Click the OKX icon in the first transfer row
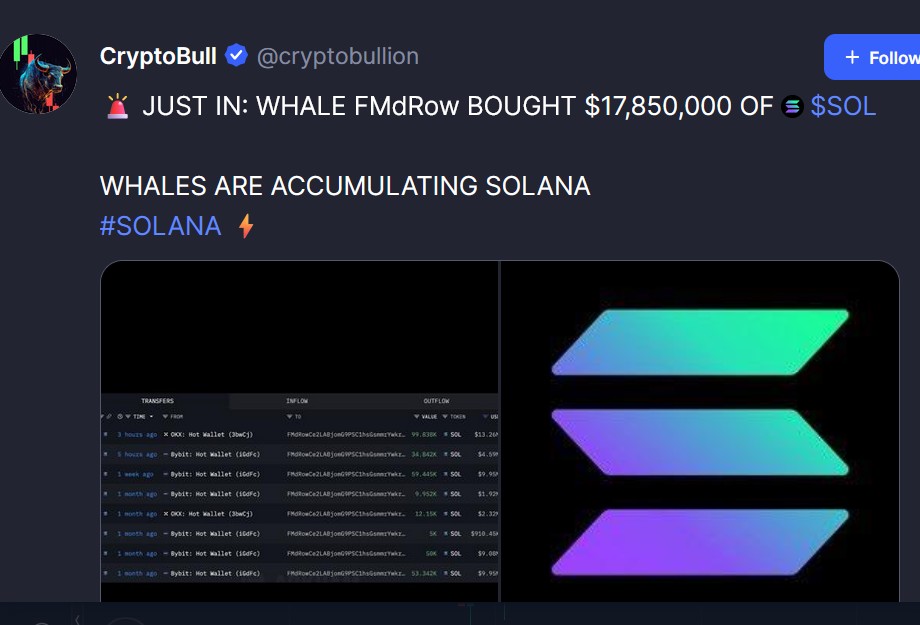This screenshot has height=625, width=920. pos(166,435)
